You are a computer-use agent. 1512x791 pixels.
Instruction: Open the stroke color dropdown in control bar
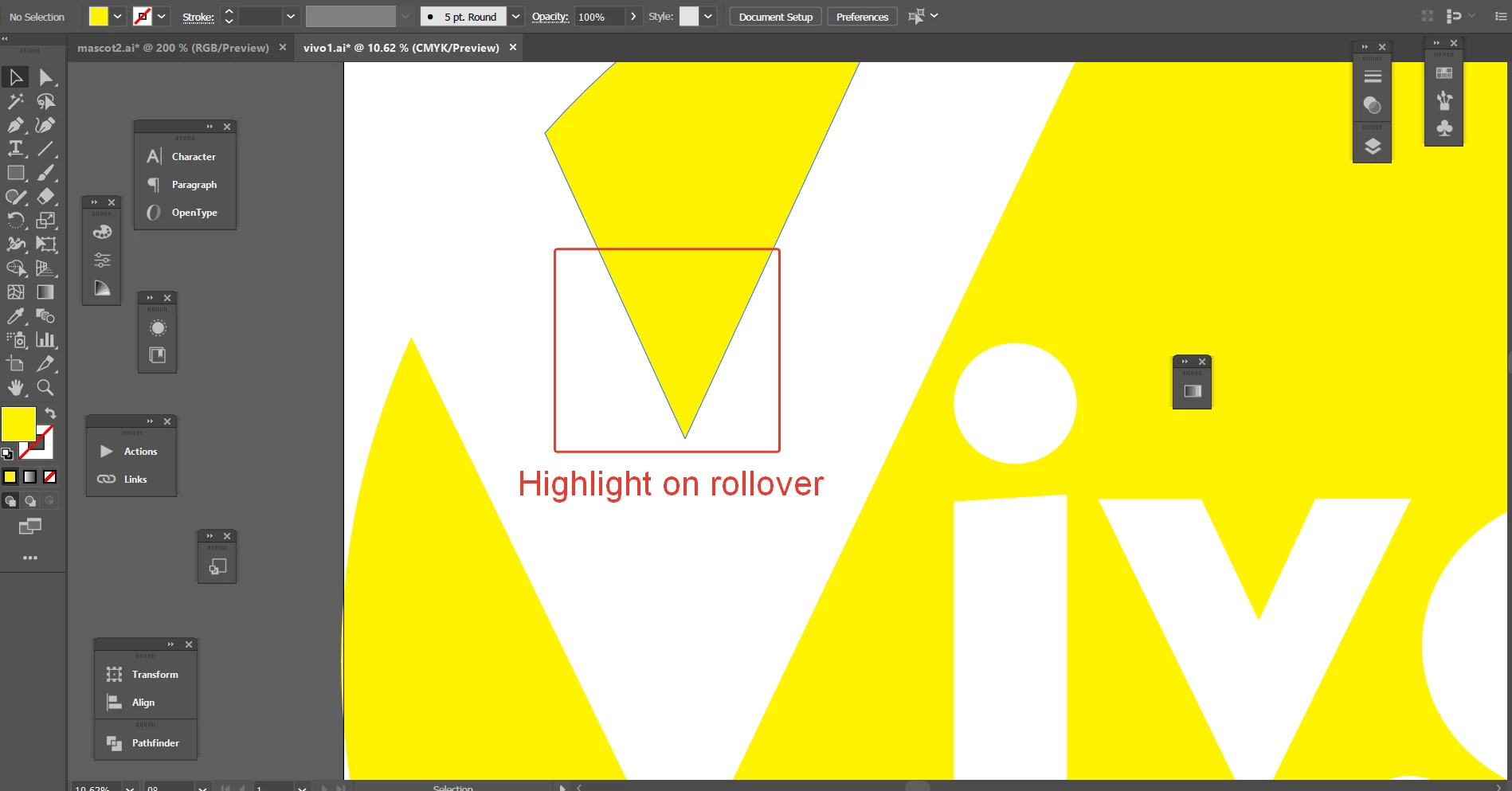(x=162, y=16)
